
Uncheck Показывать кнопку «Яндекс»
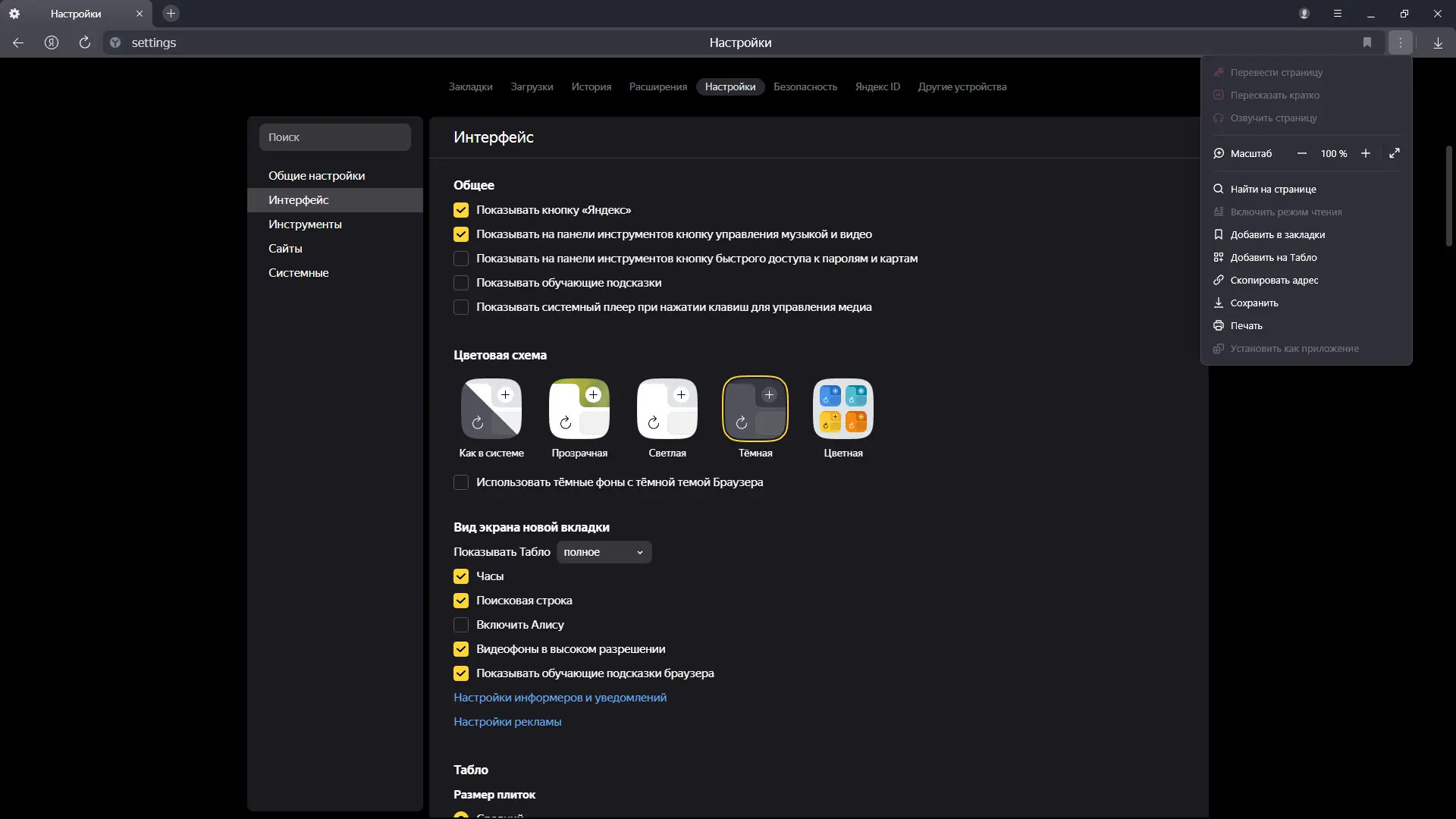[461, 210]
